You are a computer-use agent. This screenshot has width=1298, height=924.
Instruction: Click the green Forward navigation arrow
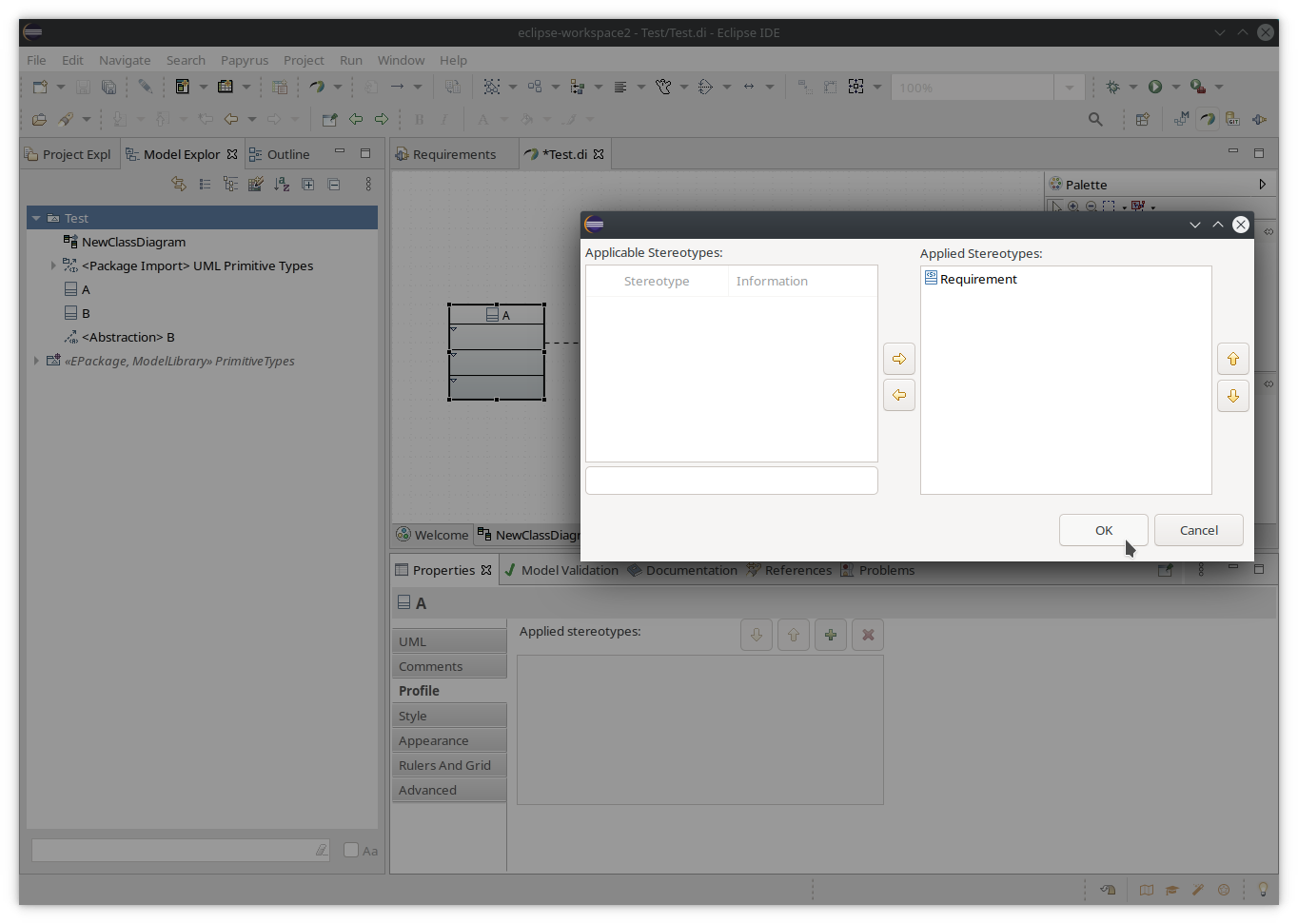click(382, 119)
